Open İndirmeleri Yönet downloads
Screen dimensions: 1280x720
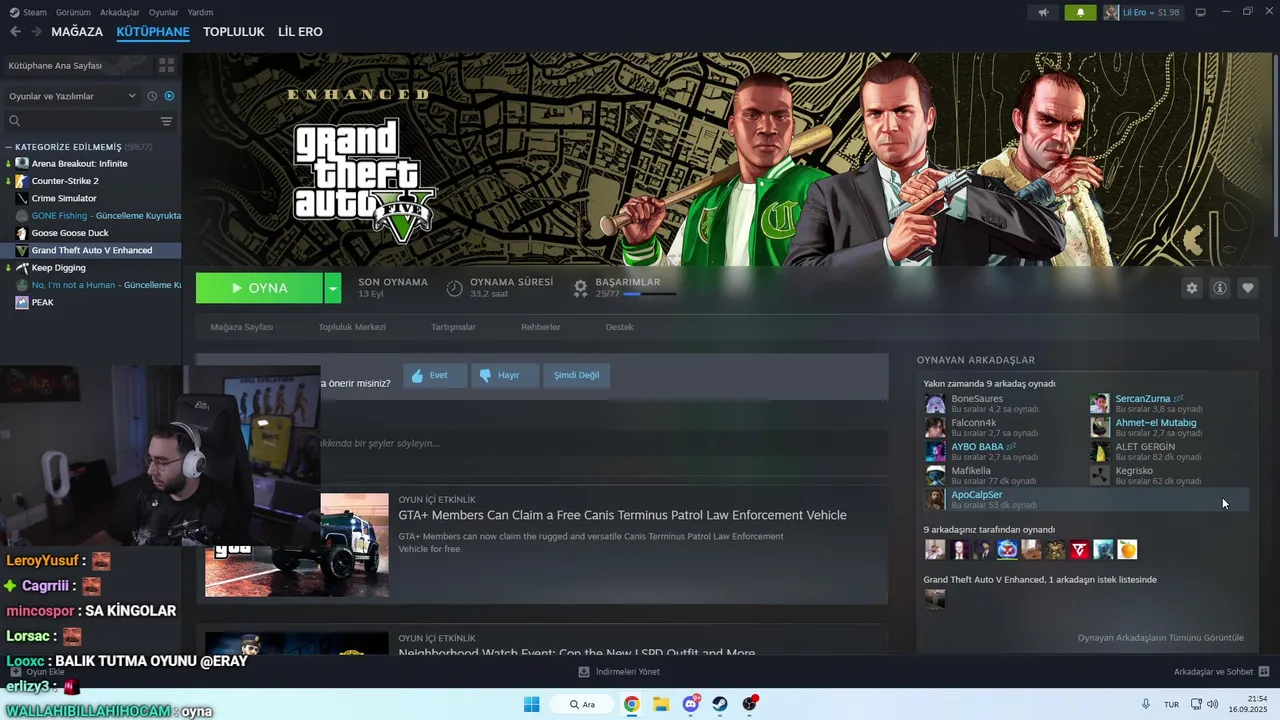tap(620, 672)
